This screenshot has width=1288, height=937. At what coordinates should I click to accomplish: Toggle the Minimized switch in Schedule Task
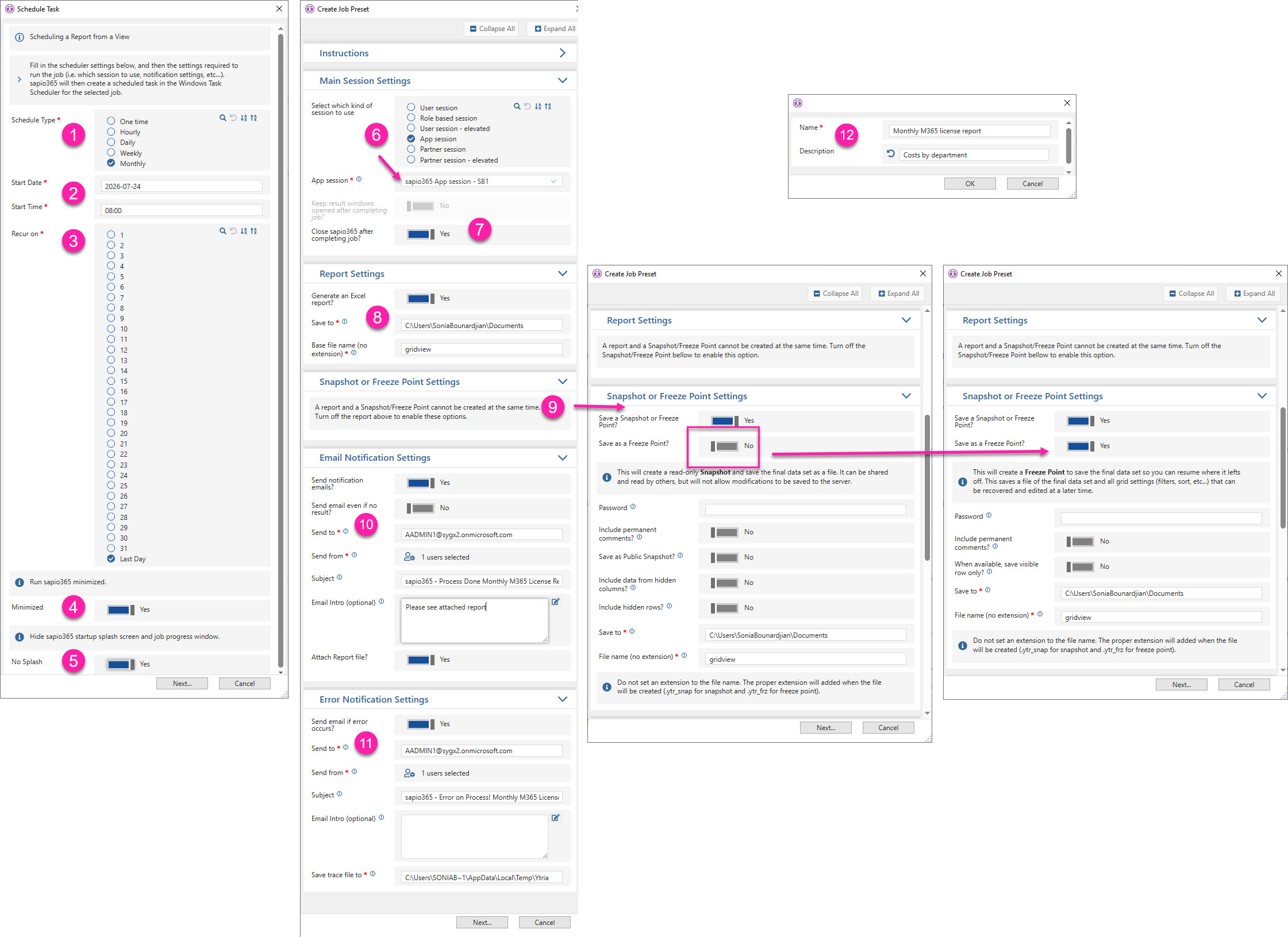coord(121,610)
